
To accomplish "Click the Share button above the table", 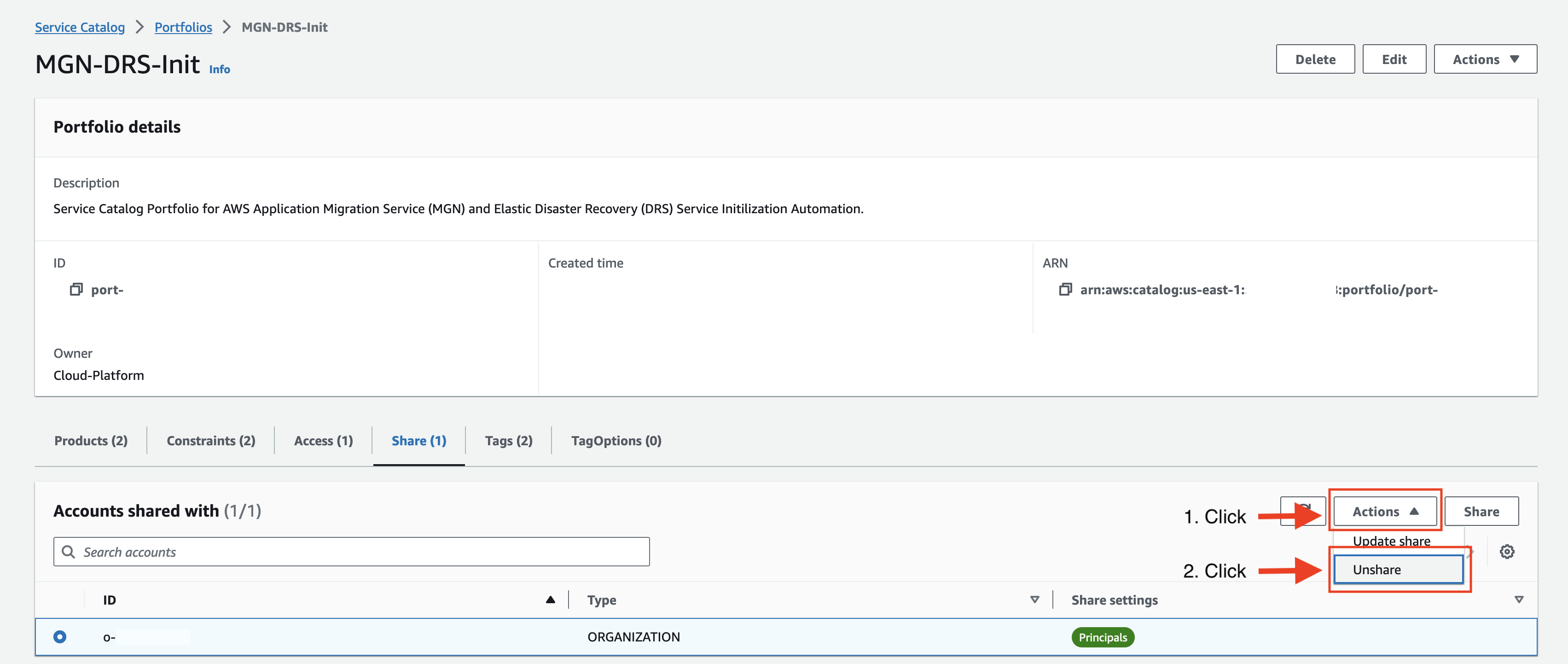I will tap(1481, 511).
